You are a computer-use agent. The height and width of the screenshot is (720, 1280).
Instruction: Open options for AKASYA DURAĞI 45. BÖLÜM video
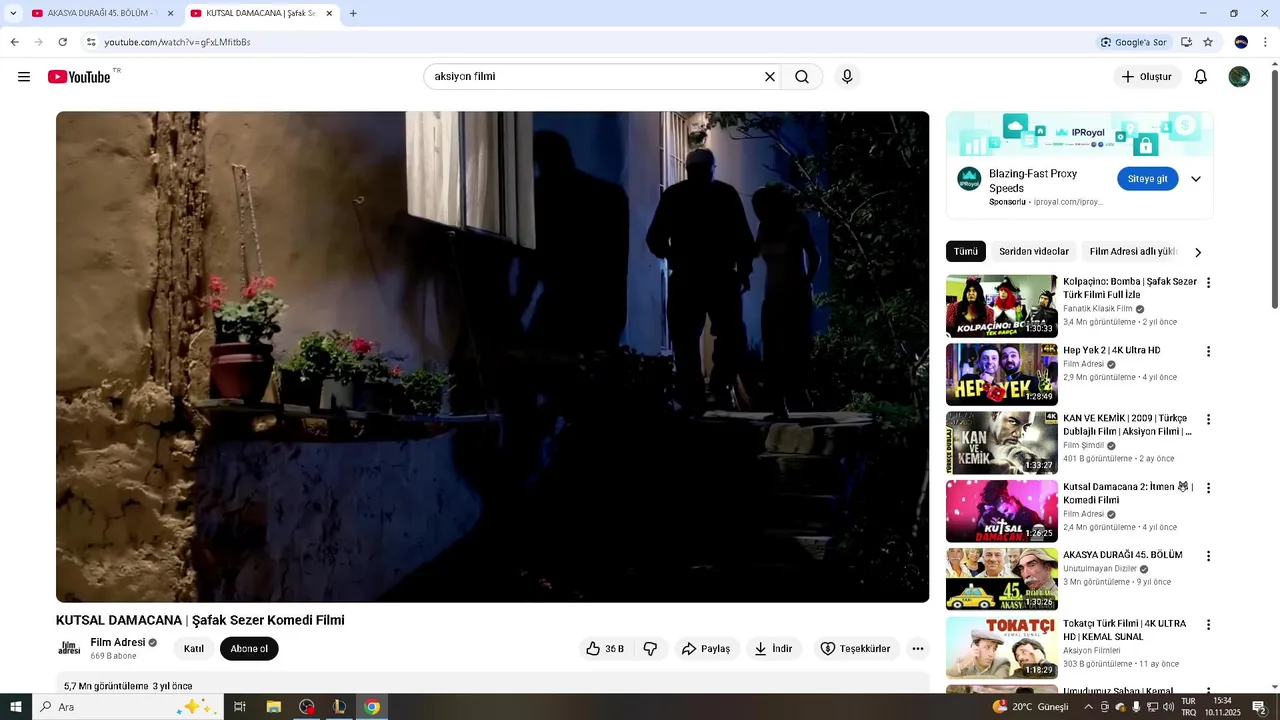pyautogui.click(x=1208, y=556)
